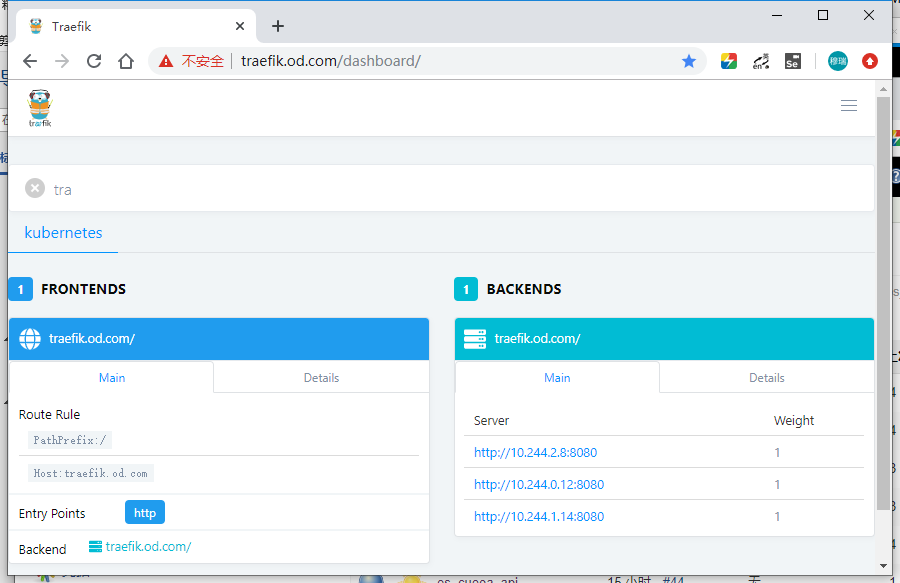Viewport: 900px width, 583px height.
Task: Click the red browser update arrow icon
Action: 870,61
